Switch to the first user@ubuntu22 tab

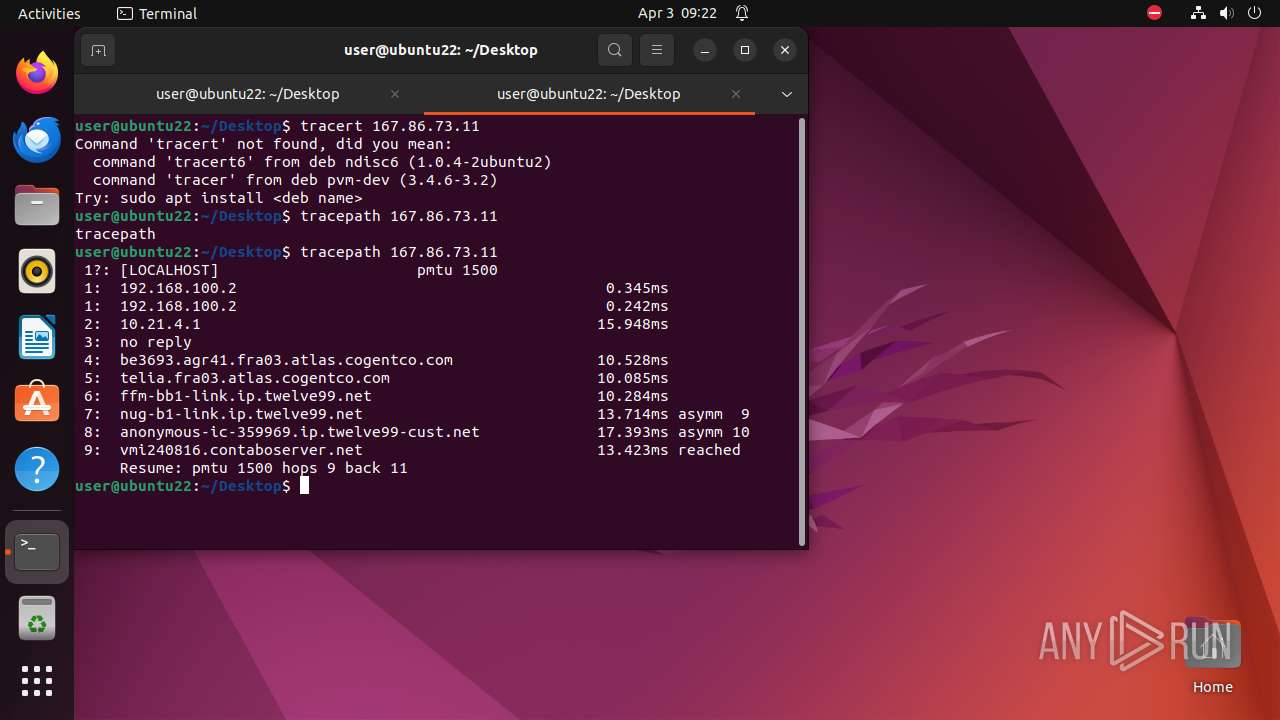tap(248, 94)
